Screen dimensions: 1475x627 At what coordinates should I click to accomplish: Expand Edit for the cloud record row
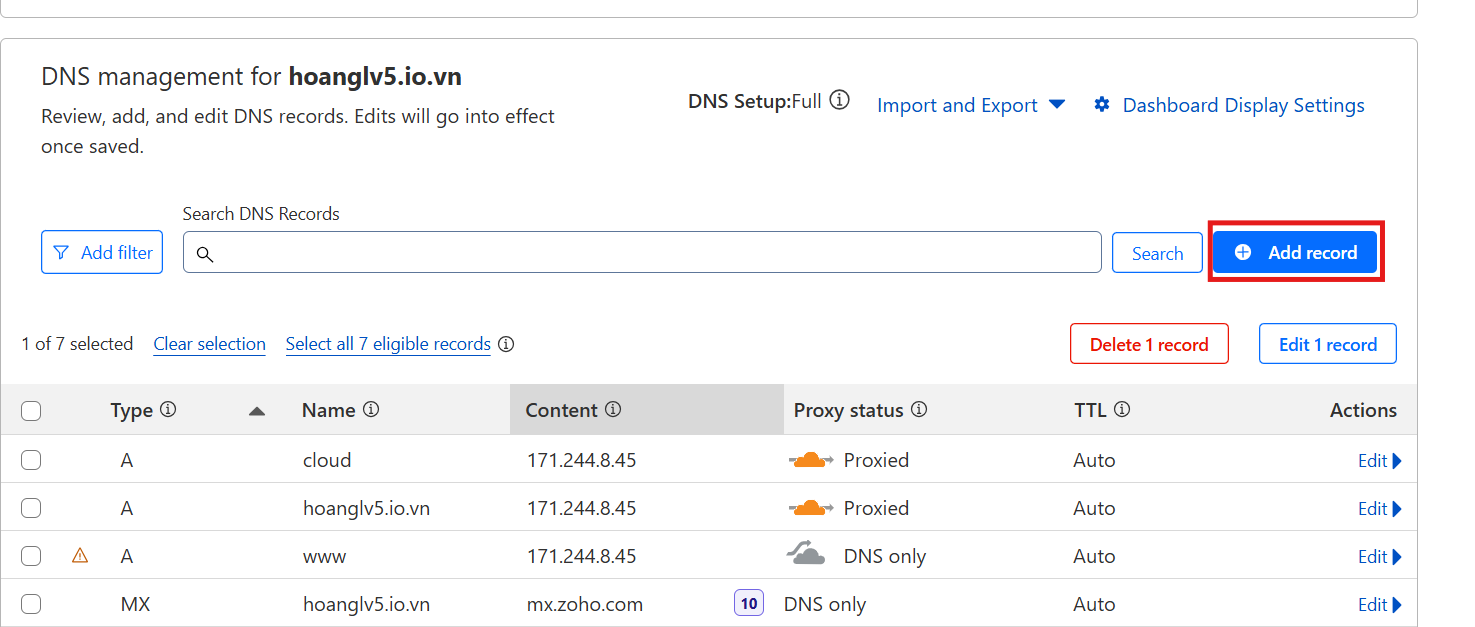[x=1379, y=461]
